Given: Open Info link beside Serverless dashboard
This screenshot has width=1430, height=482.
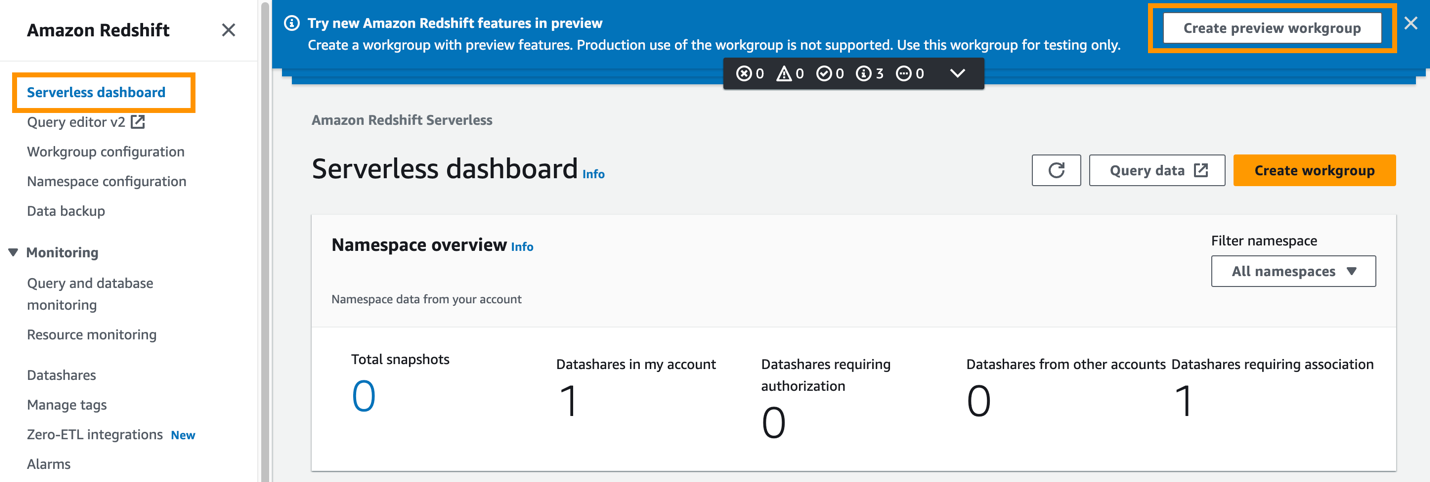Looking at the screenshot, I should point(593,174).
